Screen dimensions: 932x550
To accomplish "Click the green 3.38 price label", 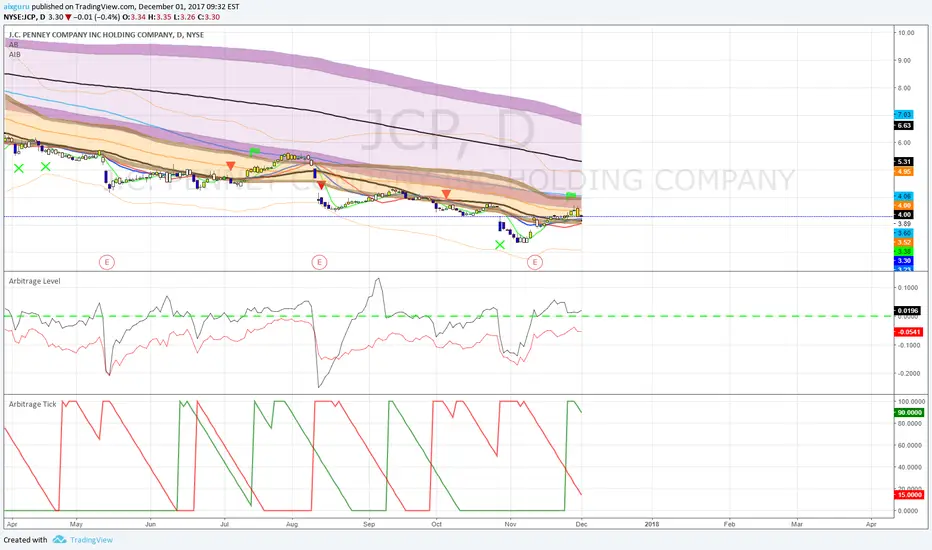I will point(903,252).
